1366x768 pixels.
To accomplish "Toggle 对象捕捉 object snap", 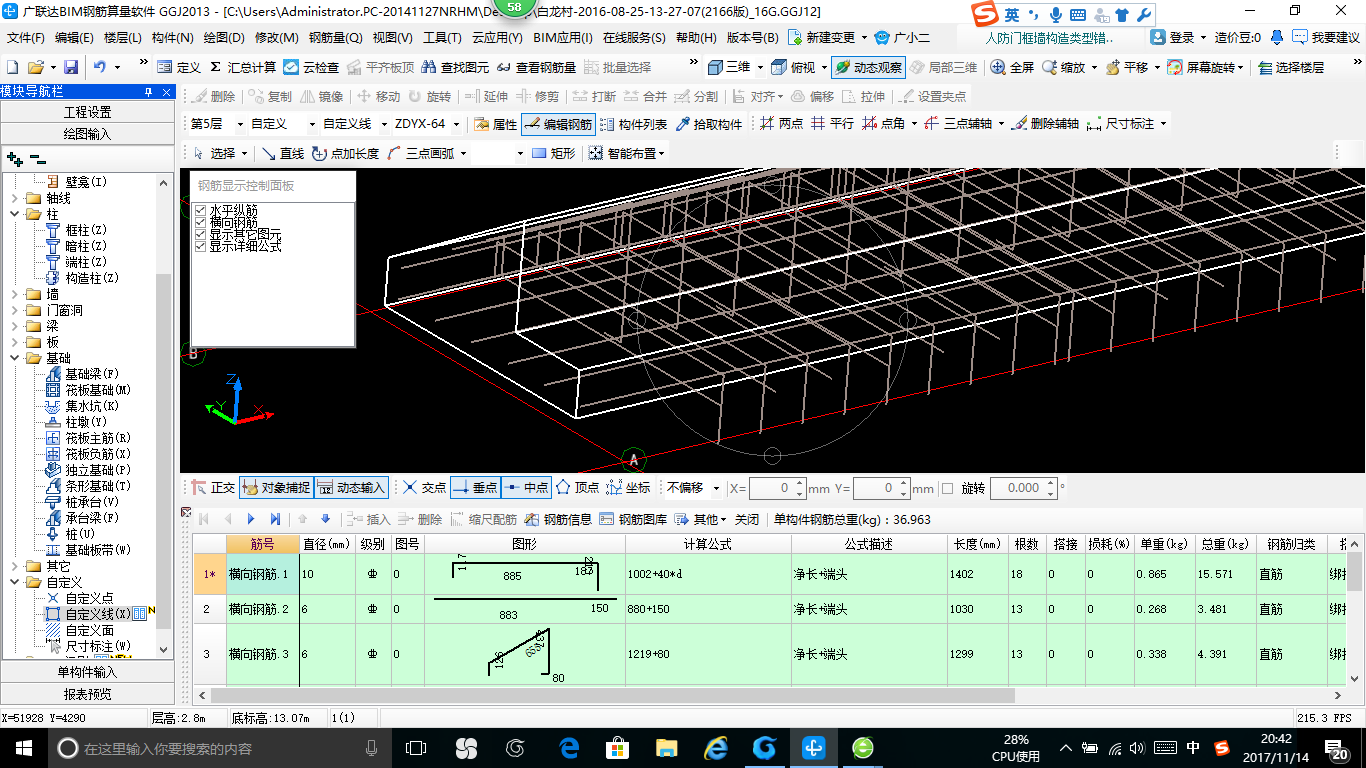I will pos(276,488).
